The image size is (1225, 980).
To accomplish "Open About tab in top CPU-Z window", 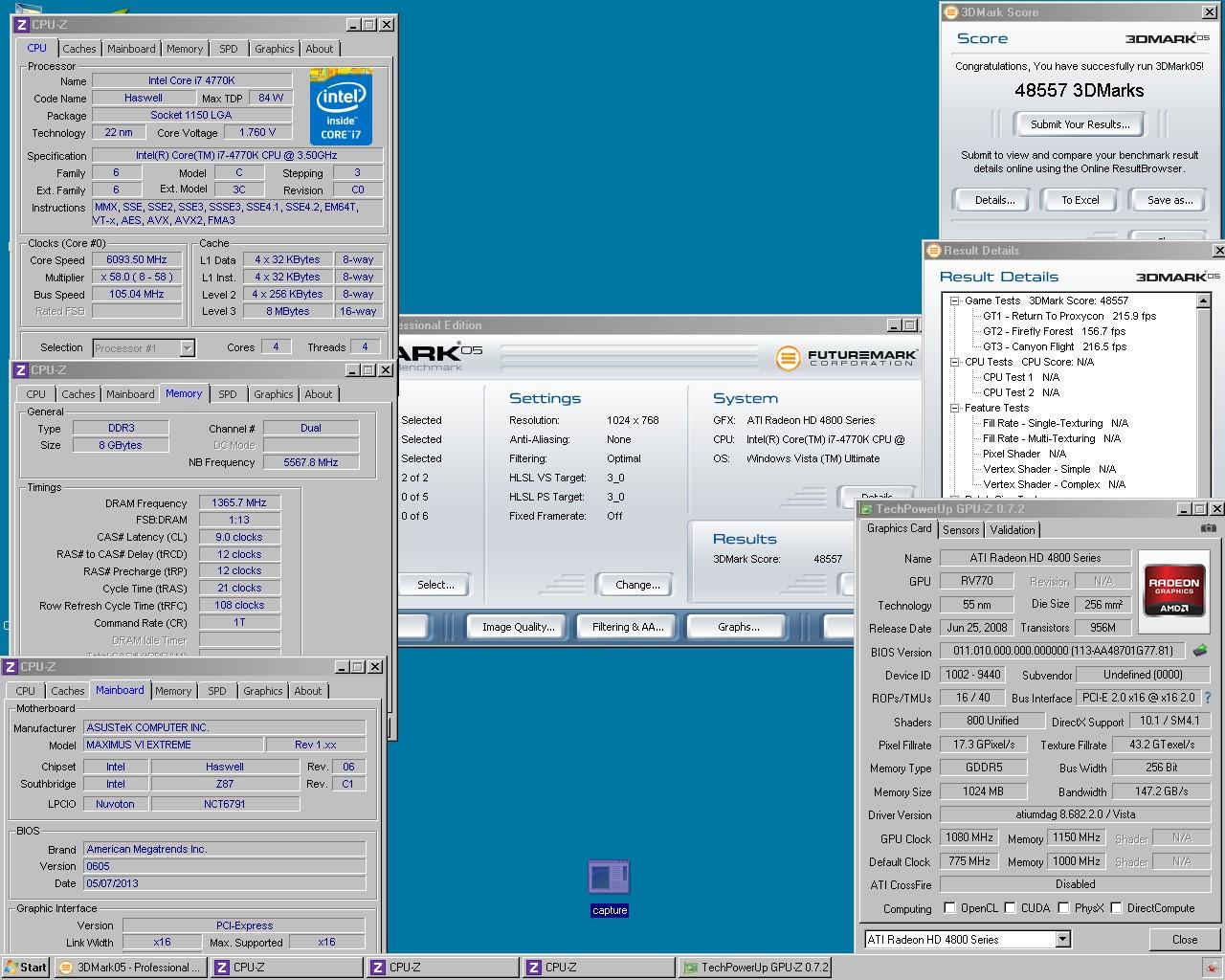I will coord(320,49).
